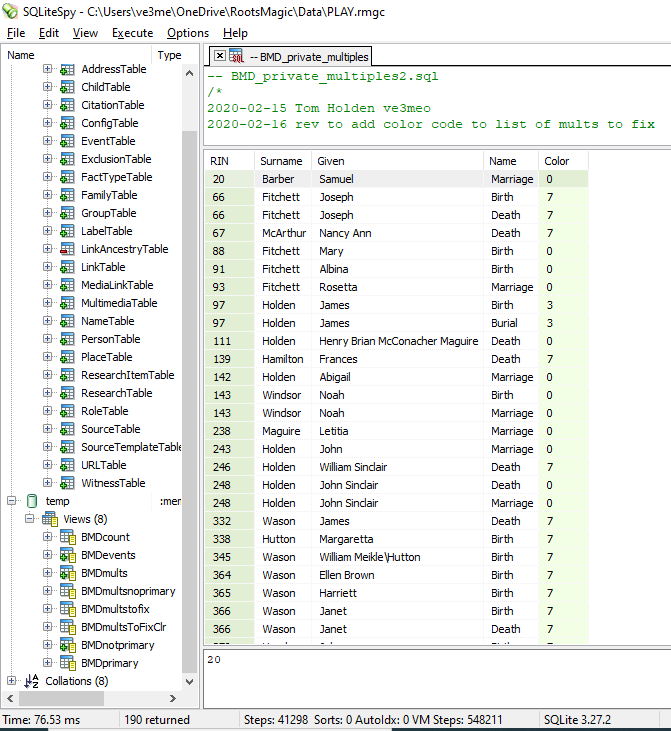Click schema tree scroll down arrow
Screen dimensions: 671x731
pyautogui.click(x=189, y=682)
